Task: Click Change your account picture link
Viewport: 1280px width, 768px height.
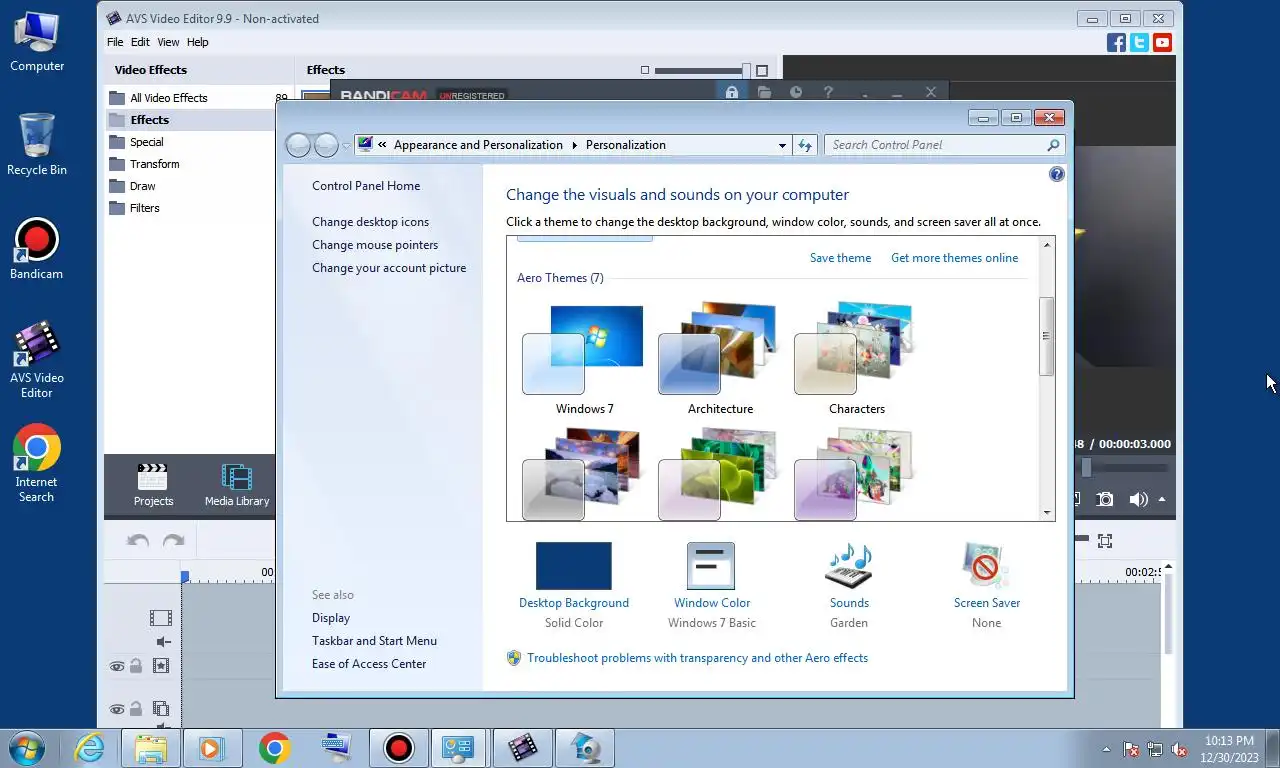Action: pos(389,268)
